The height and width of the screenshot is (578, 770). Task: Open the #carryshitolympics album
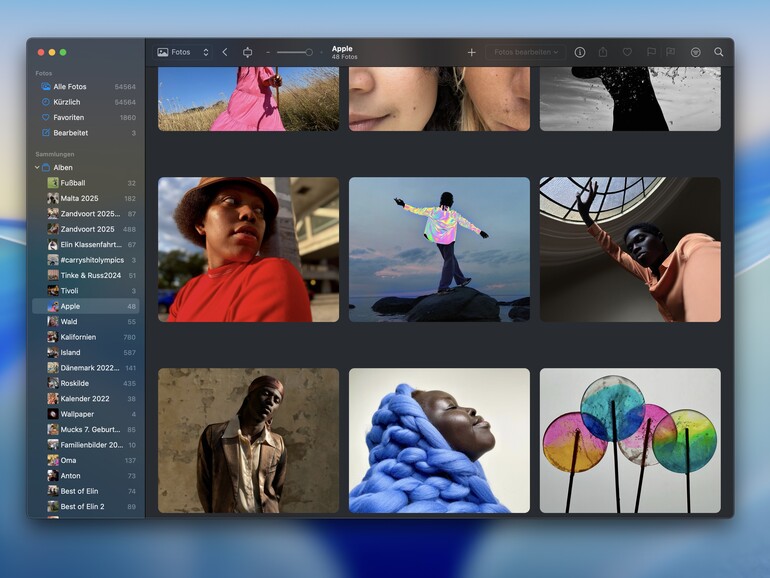[86, 260]
